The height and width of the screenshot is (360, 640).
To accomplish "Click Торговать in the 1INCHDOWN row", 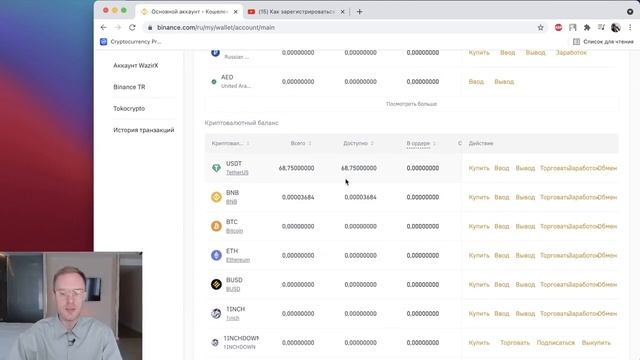I will 515,343.
